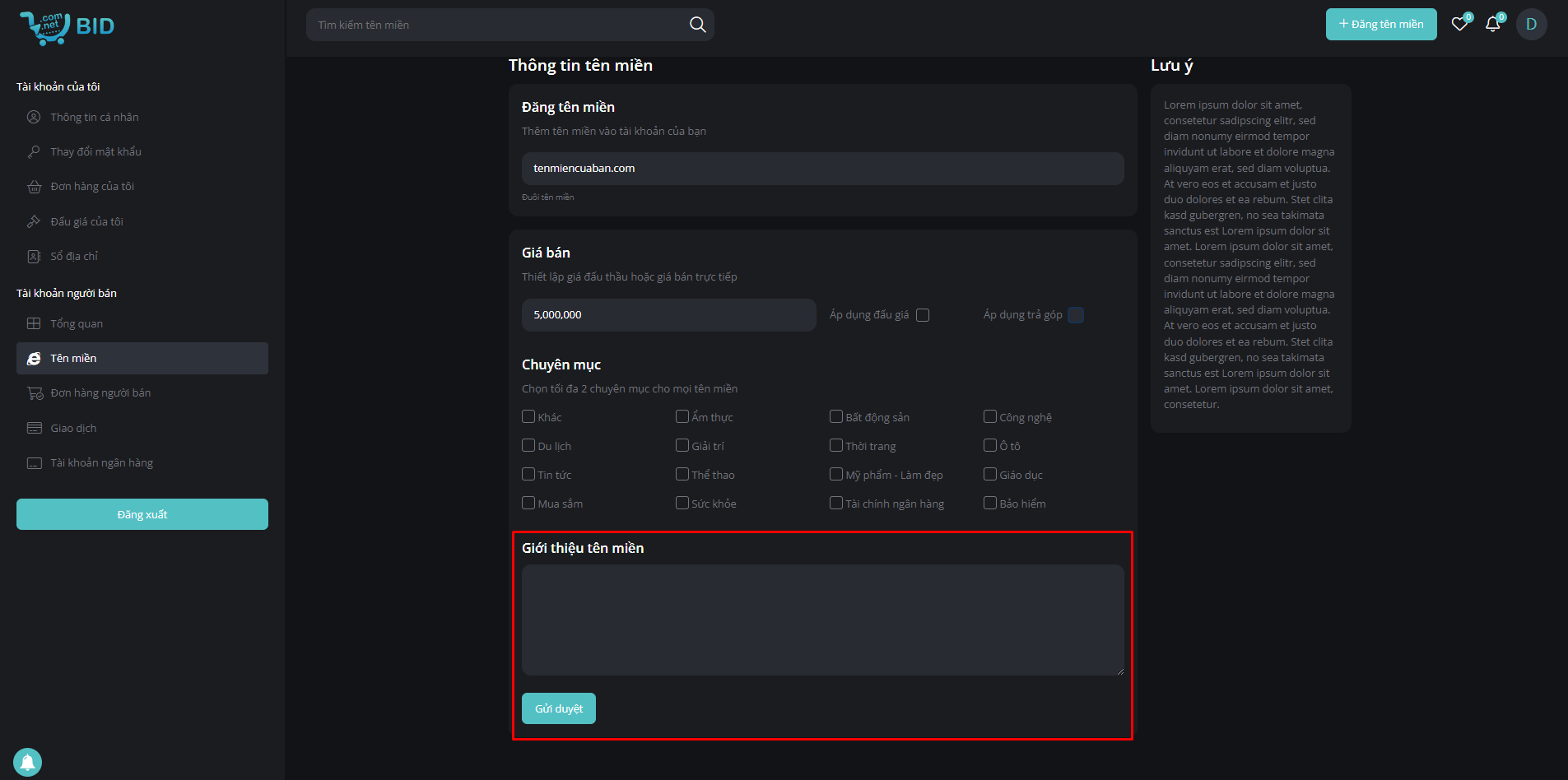
Task: Go to Tài khoản ngân hàng menu
Action: click(101, 463)
